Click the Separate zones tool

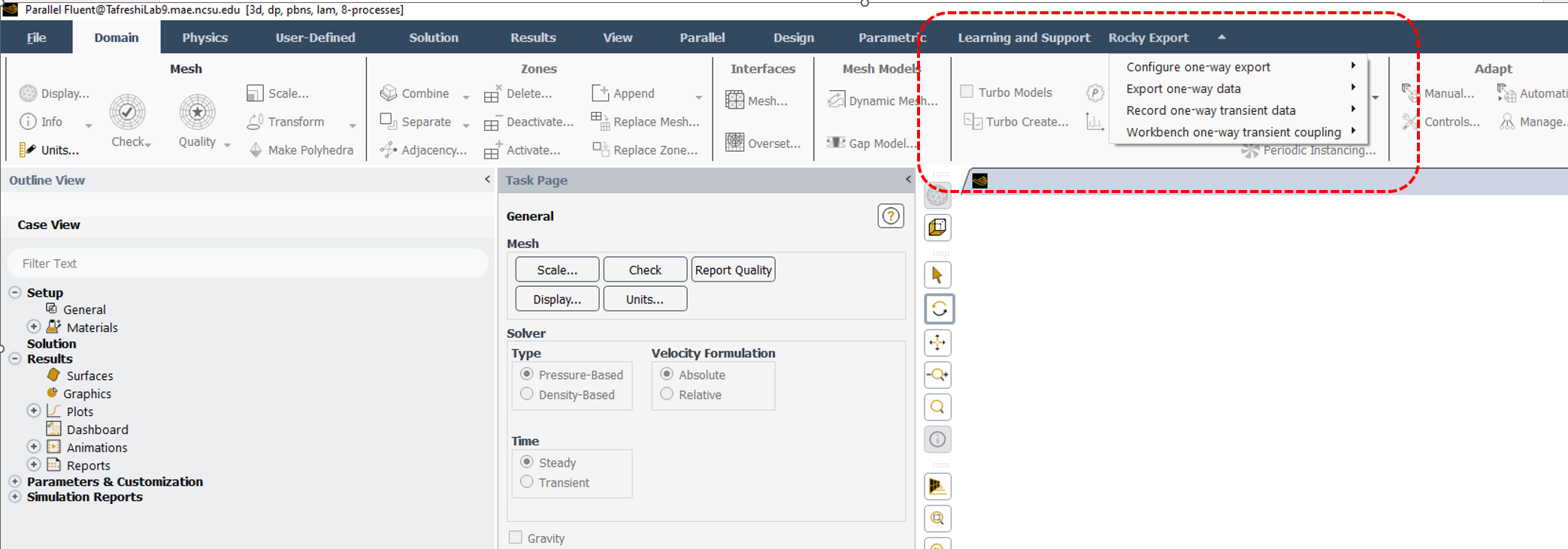[416, 122]
